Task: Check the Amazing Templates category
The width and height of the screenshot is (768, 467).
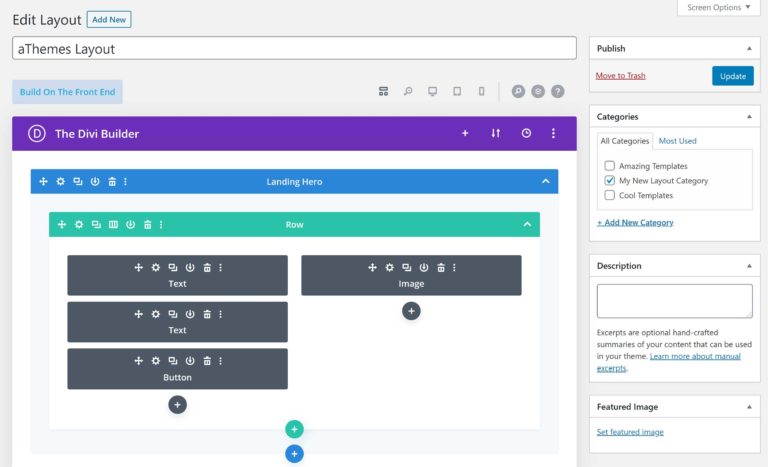Action: (x=609, y=166)
